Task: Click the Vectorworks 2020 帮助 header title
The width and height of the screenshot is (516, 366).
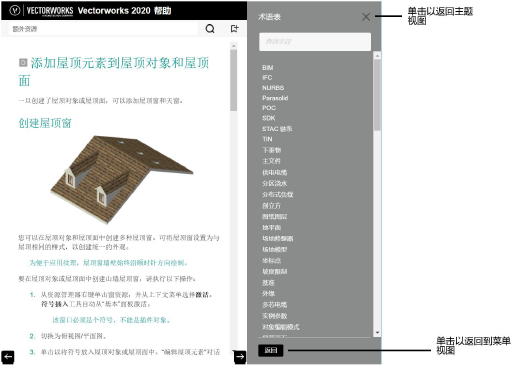Action: tap(124, 11)
